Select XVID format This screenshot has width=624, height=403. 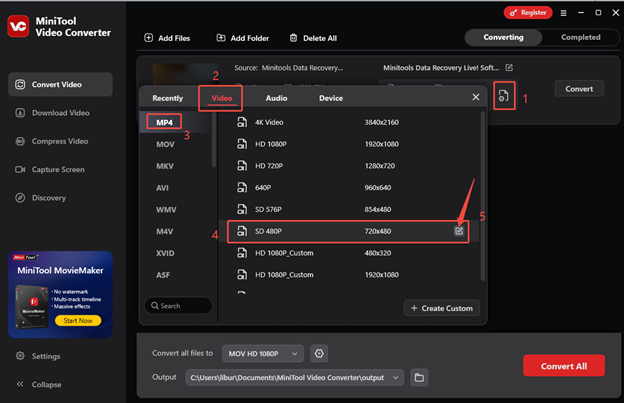tap(165, 253)
